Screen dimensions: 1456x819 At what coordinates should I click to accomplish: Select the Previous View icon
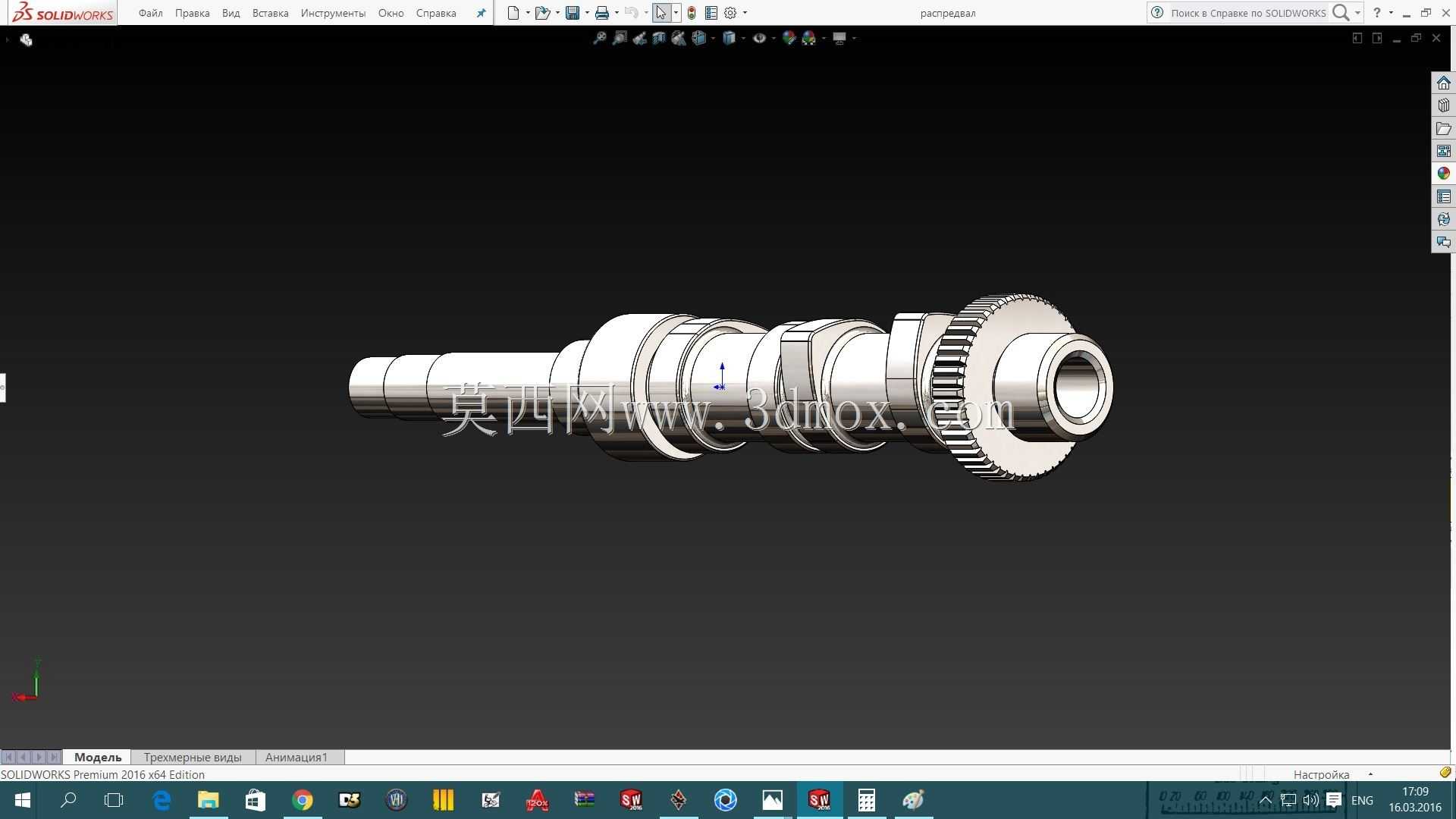[x=639, y=38]
